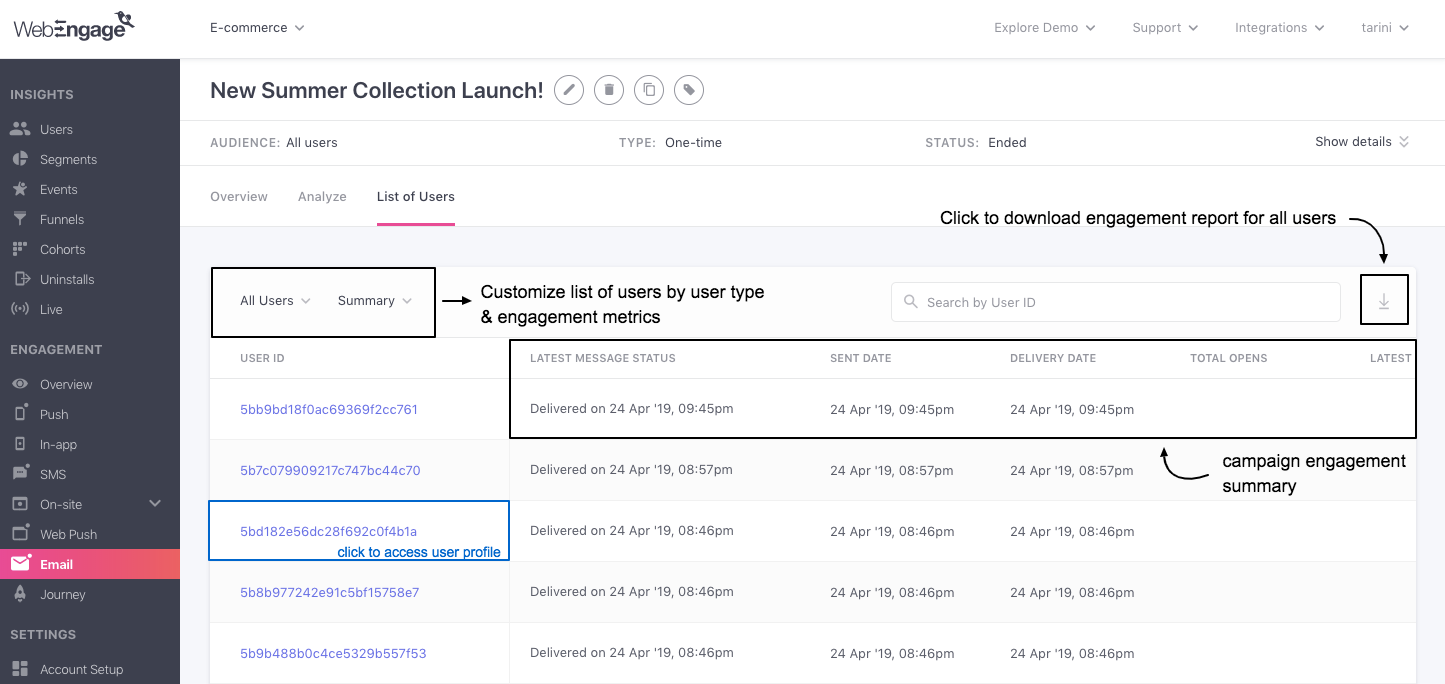Open the Integrations dropdown menu

pyautogui.click(x=1279, y=28)
